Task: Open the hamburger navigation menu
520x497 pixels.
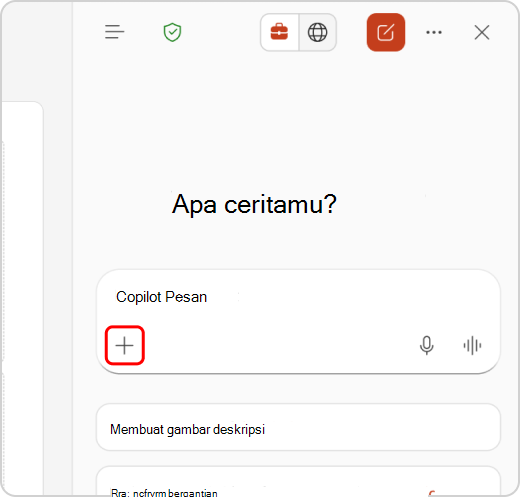Action: tap(114, 32)
